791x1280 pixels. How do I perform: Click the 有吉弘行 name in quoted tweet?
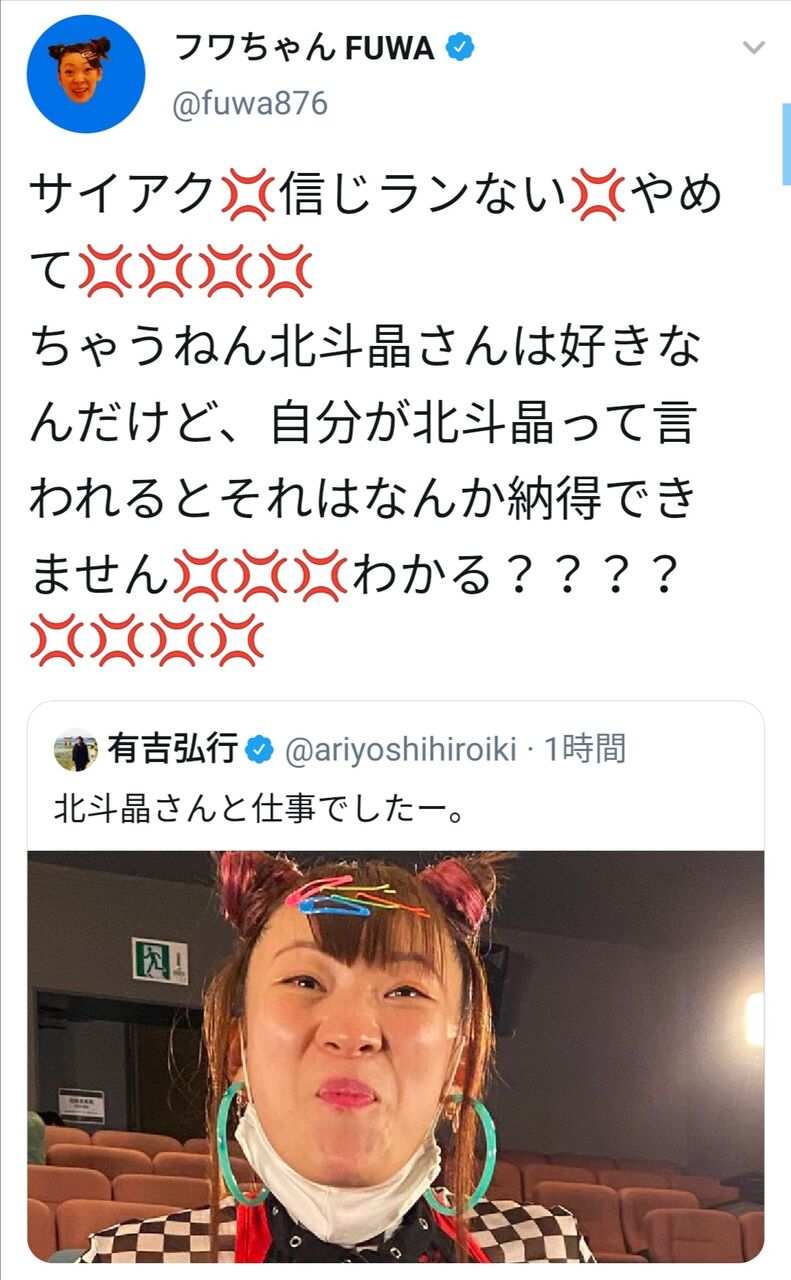173,749
